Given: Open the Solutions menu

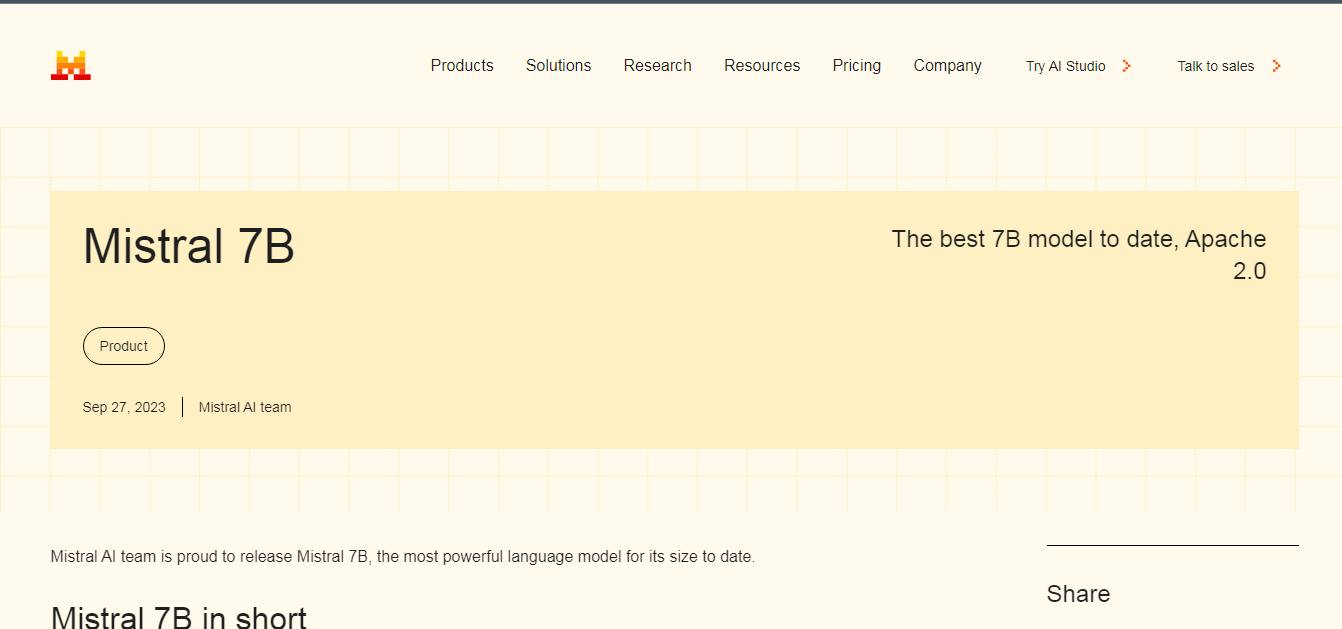Looking at the screenshot, I should (x=558, y=66).
